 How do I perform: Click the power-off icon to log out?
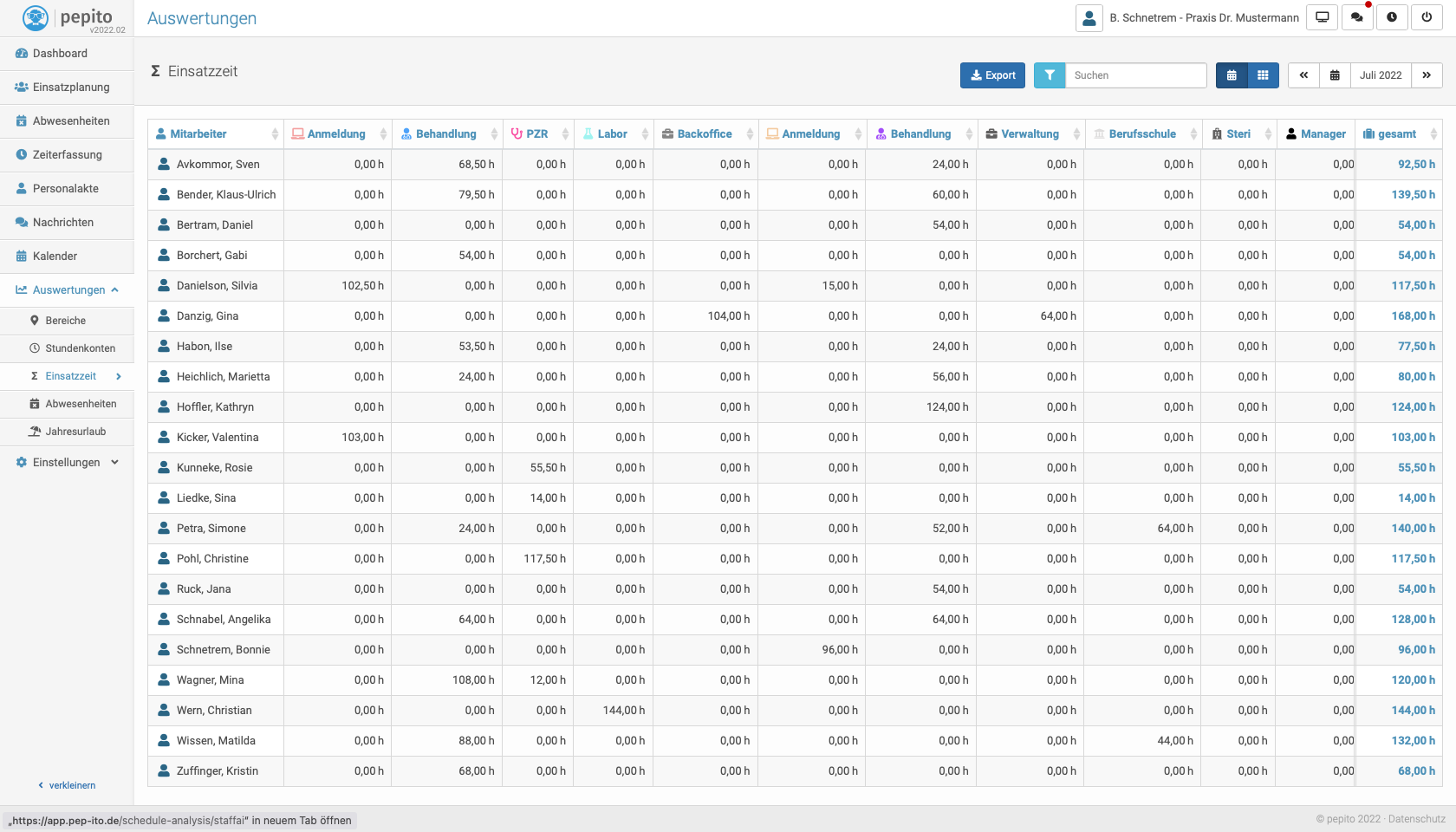pyautogui.click(x=1427, y=16)
